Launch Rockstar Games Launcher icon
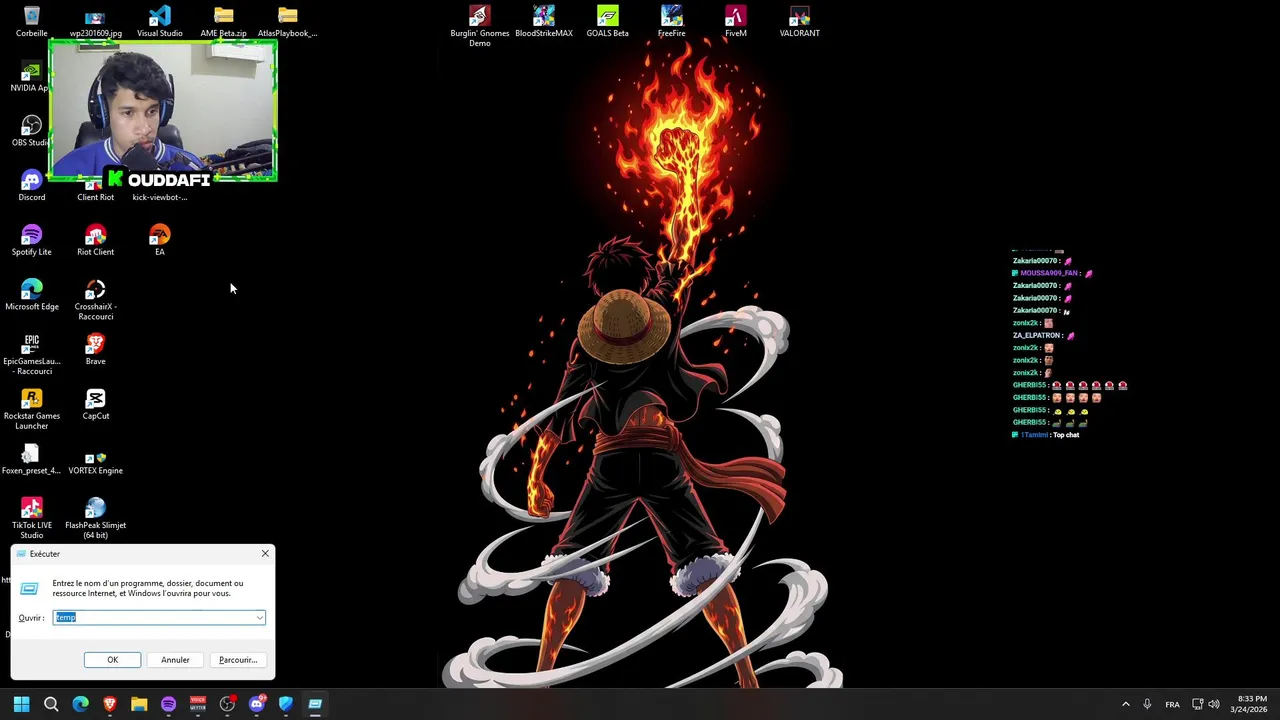The width and height of the screenshot is (1280, 720). (x=31, y=410)
